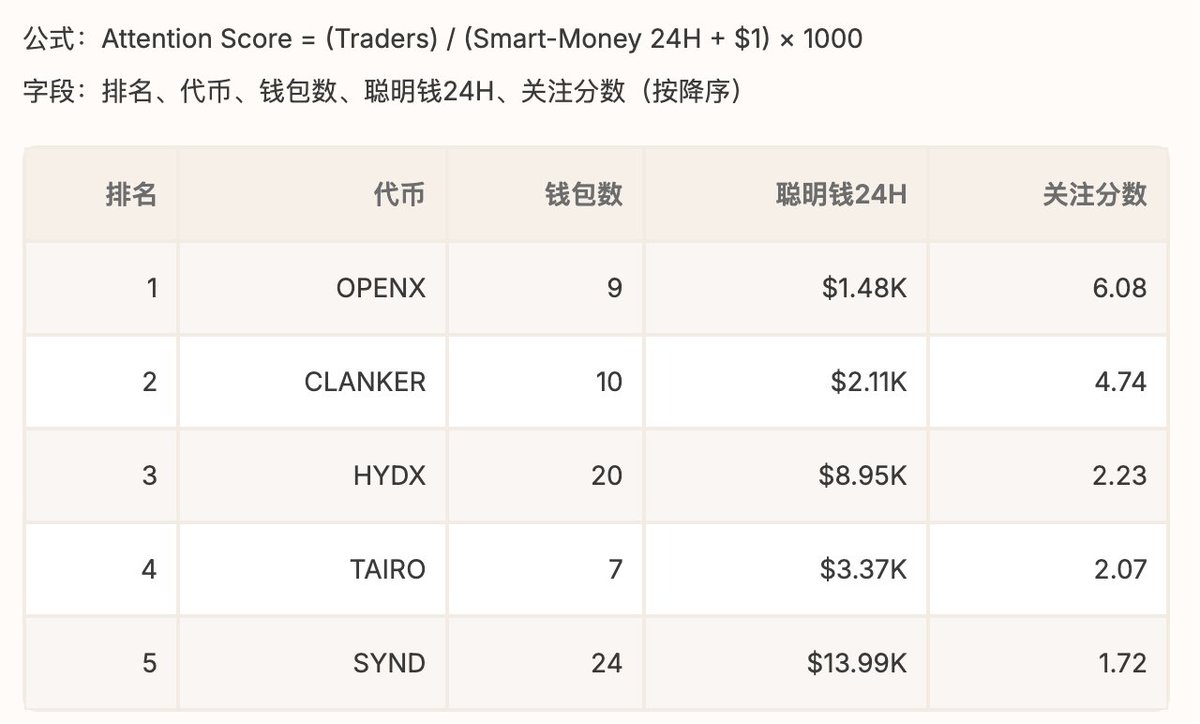
Task: Select the TAIRO token cell
Action: click(x=387, y=570)
